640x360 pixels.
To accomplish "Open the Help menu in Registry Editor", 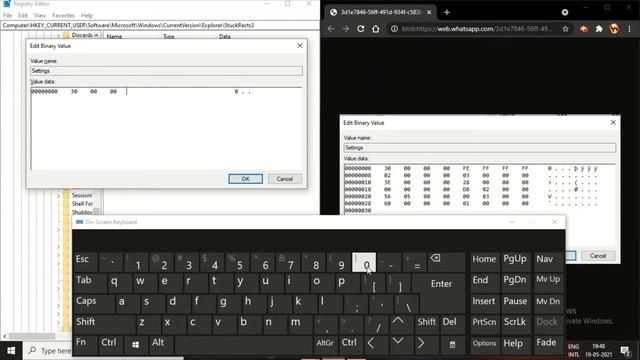I will [87, 16].
